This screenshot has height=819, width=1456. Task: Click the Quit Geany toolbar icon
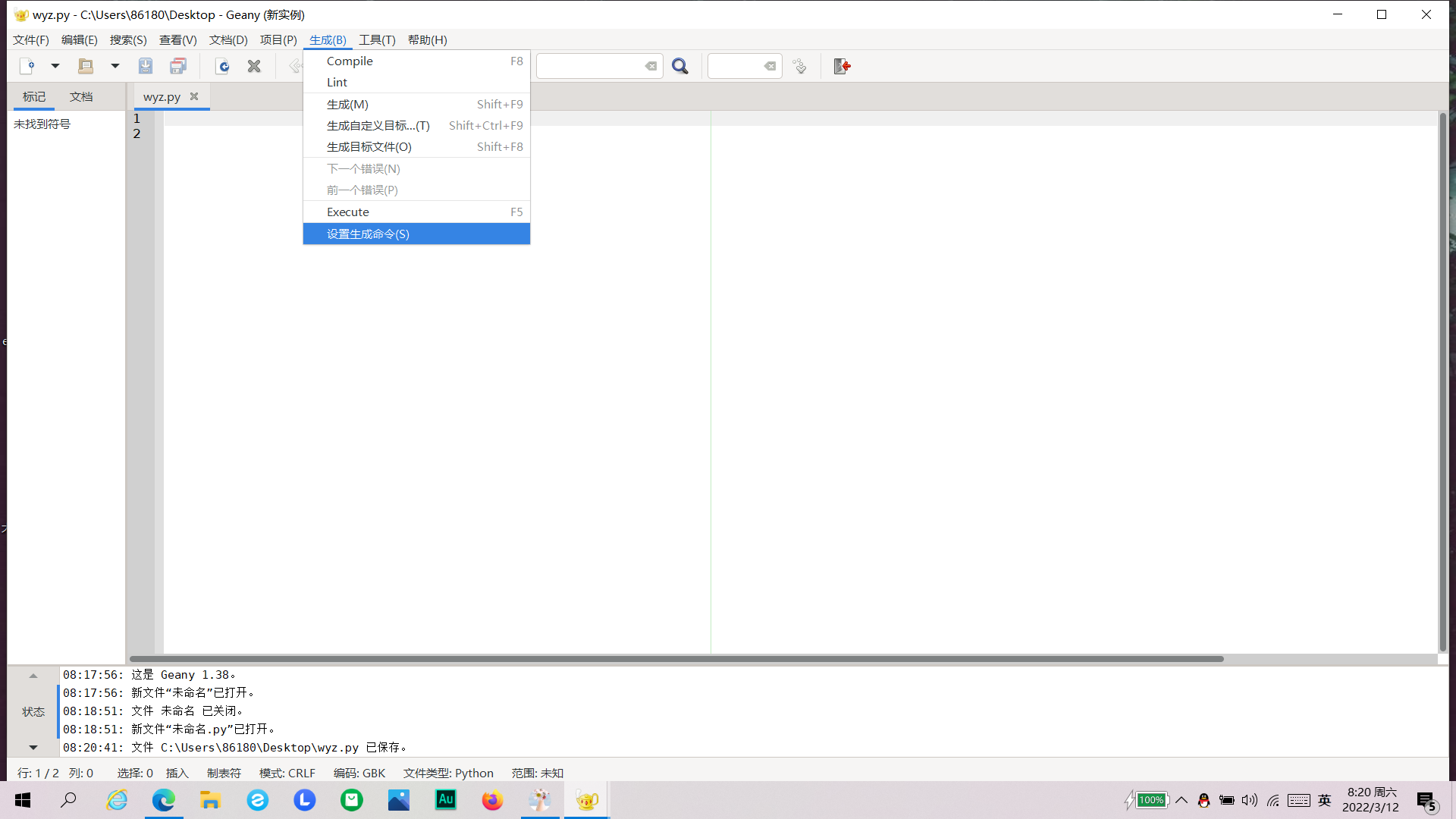tap(842, 66)
